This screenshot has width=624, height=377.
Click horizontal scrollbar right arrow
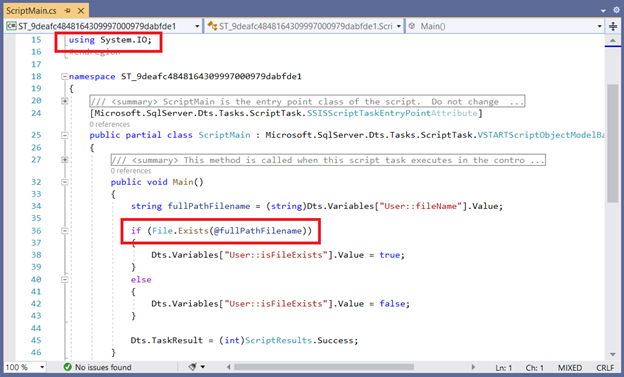click(473, 367)
